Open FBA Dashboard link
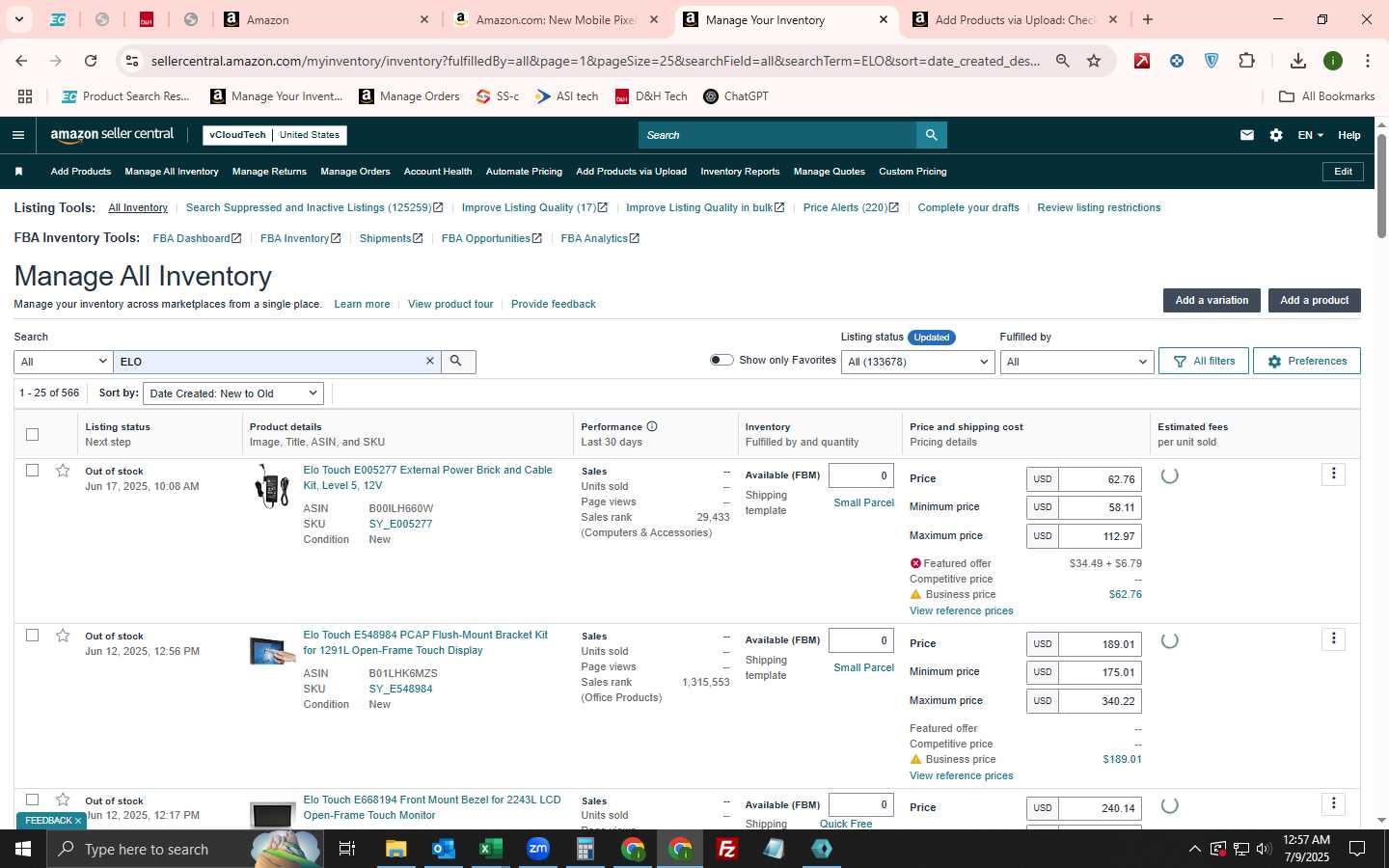 pyautogui.click(x=197, y=238)
